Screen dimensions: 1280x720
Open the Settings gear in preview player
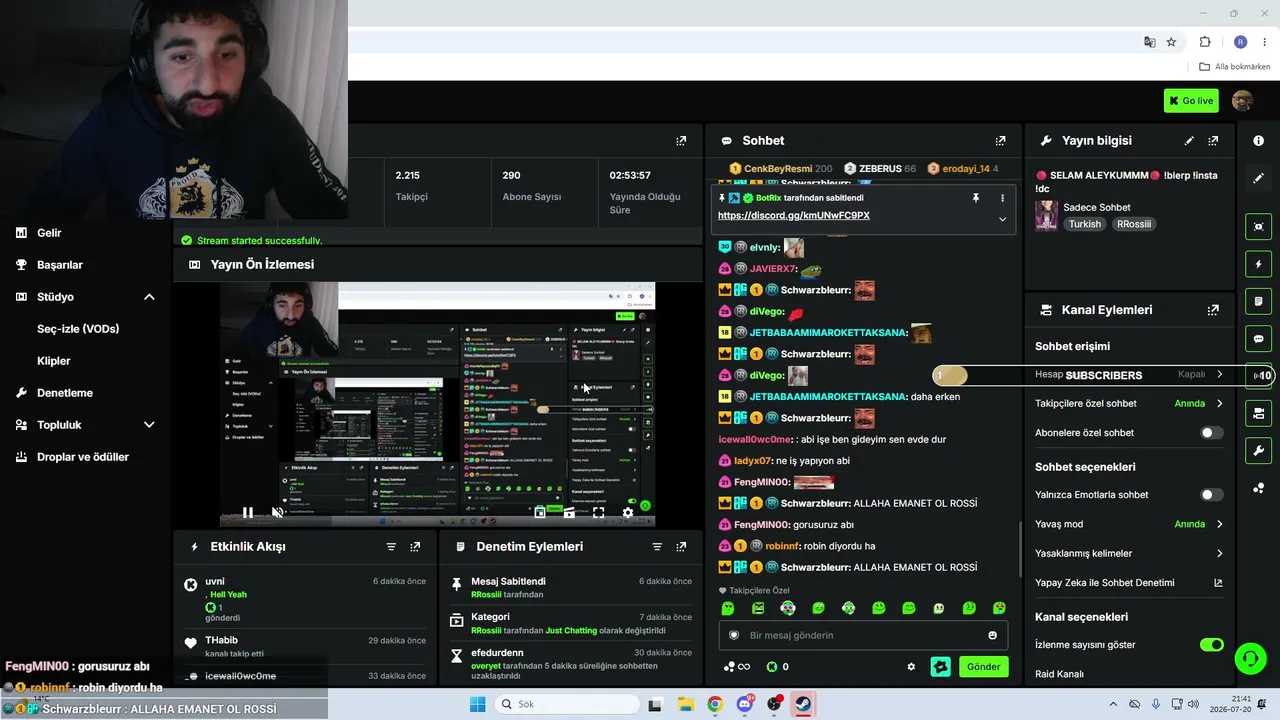627,512
